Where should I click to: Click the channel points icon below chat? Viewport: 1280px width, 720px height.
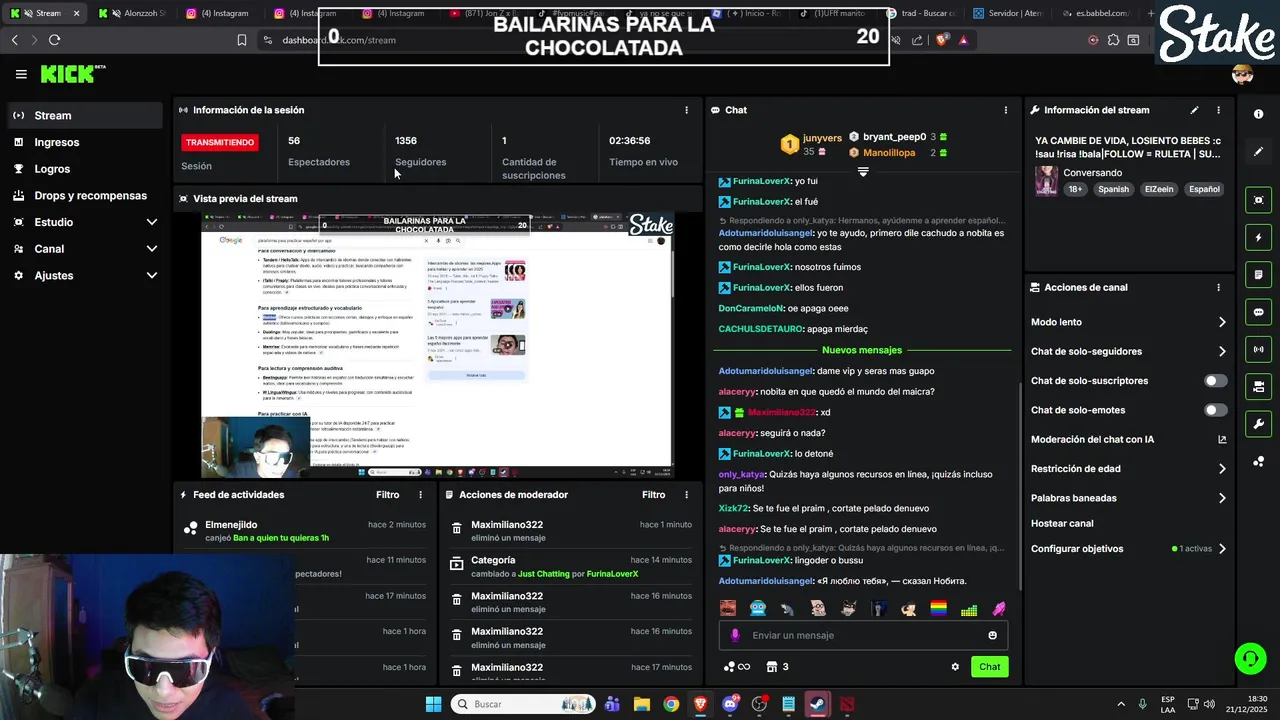pyautogui.click(x=736, y=667)
